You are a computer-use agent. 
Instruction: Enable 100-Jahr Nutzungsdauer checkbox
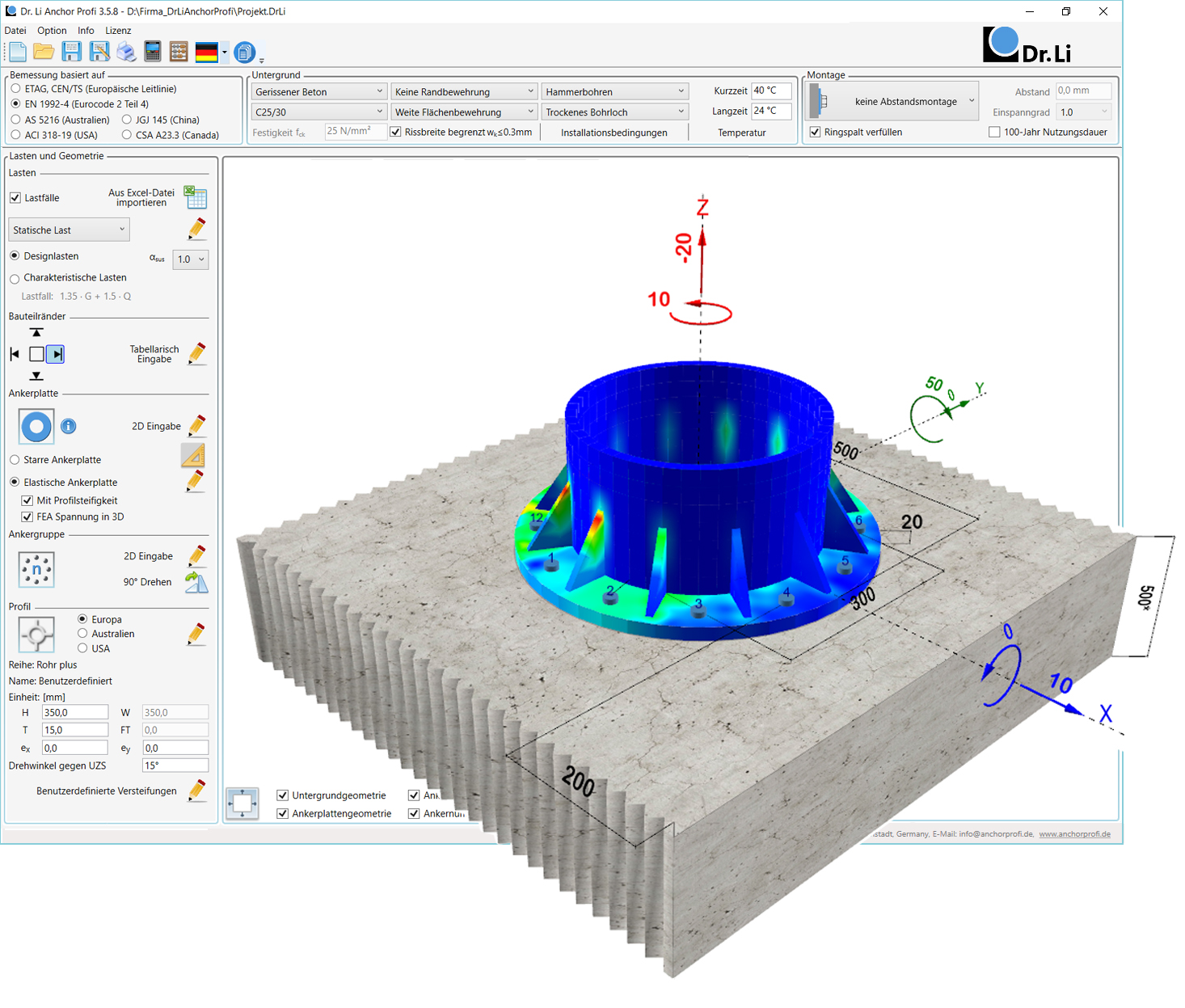(x=994, y=133)
